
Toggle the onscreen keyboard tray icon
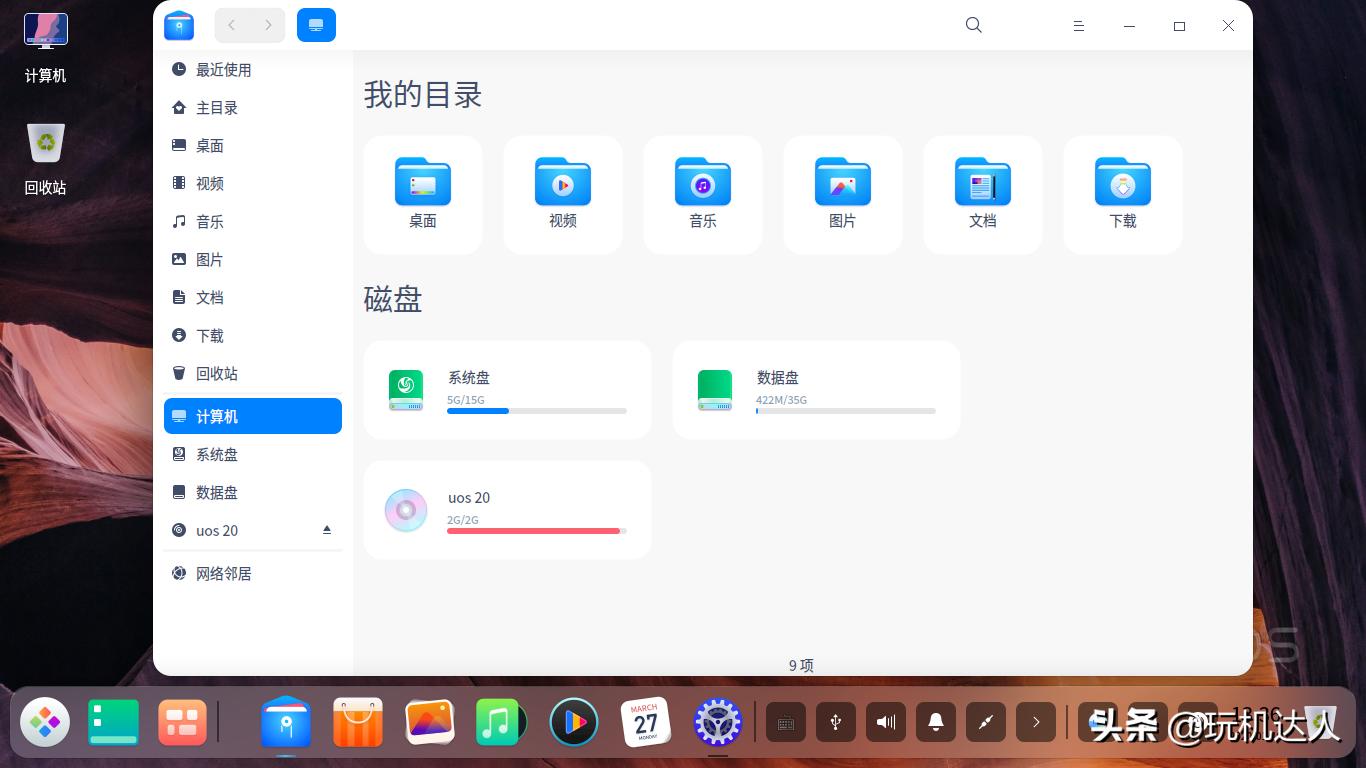click(x=786, y=721)
